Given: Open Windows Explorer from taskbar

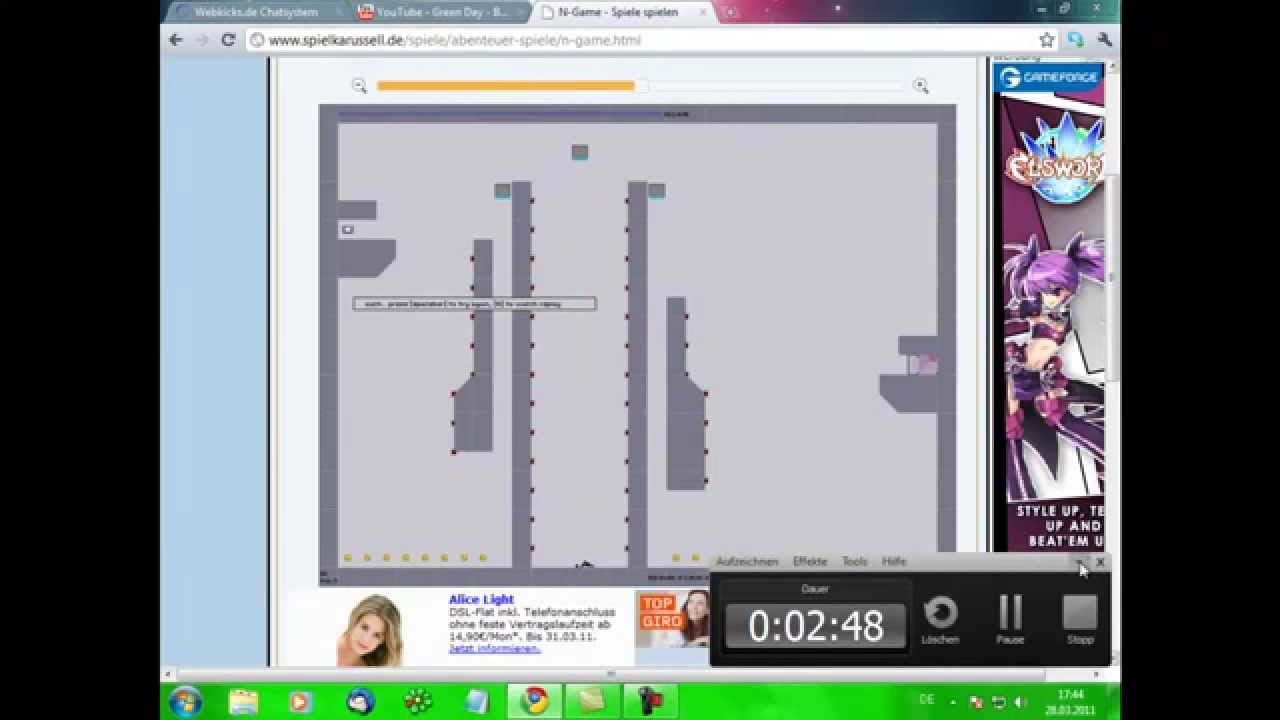Looking at the screenshot, I should point(243,701).
